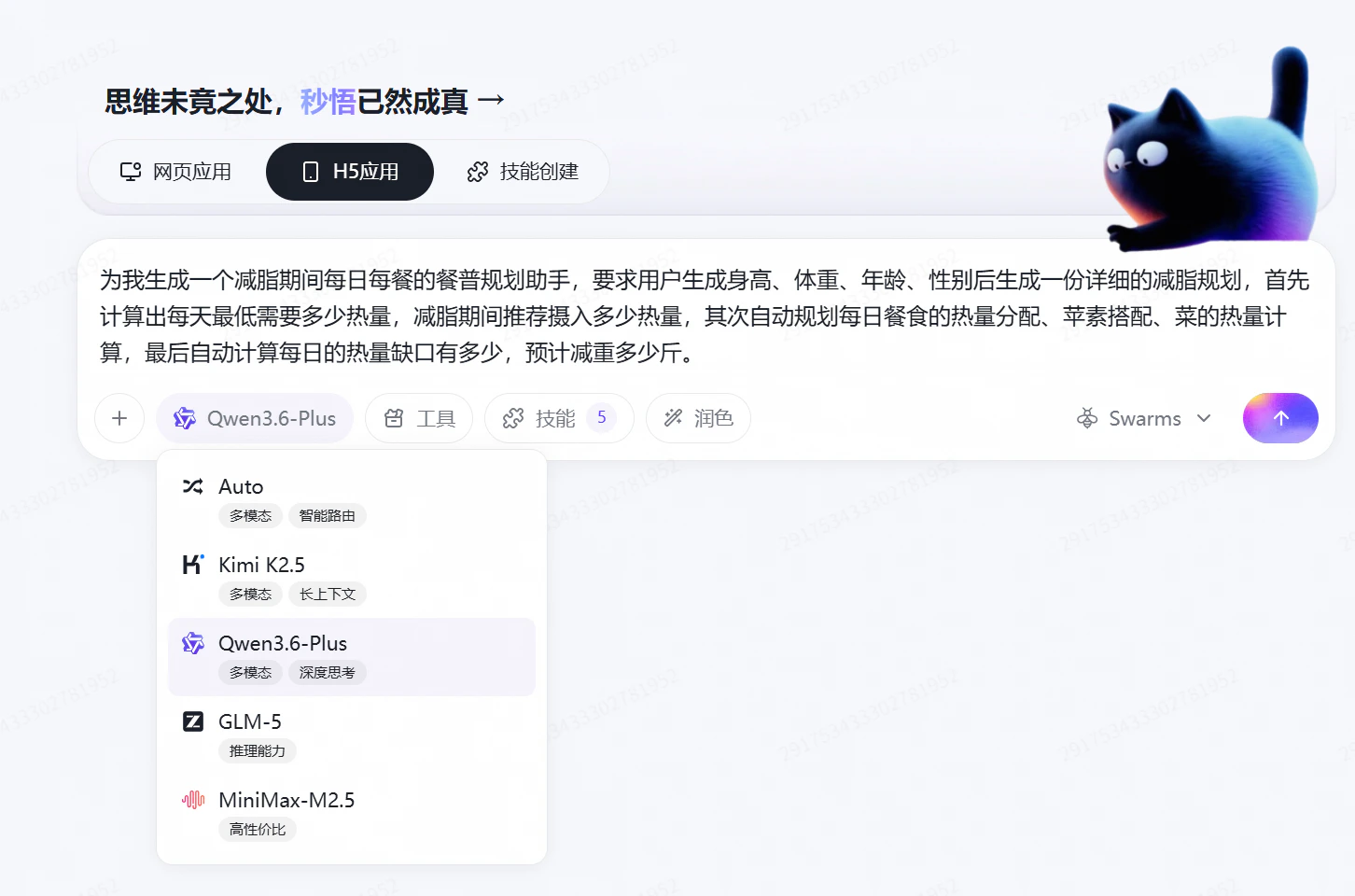
Task: Select Auto model option
Action: [x=351, y=500]
